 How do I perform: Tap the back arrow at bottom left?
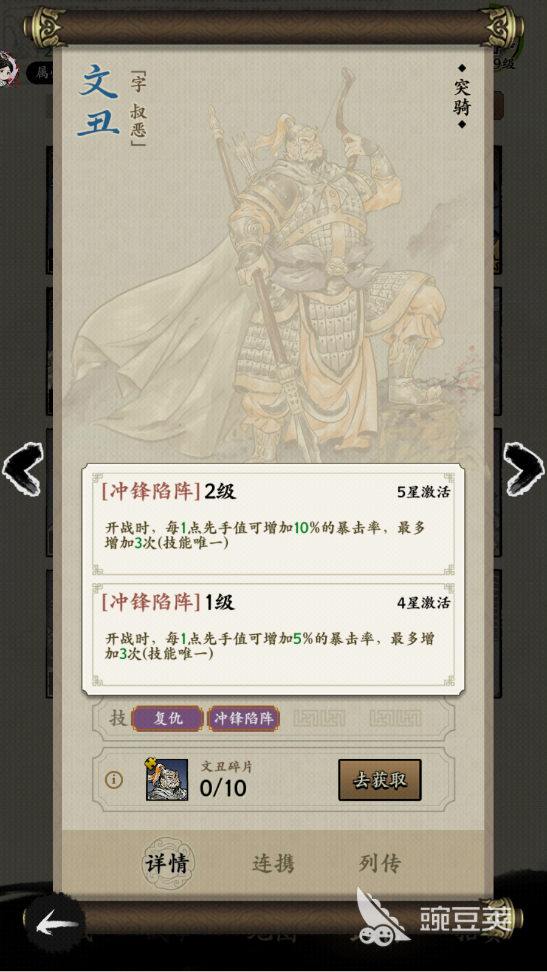point(56,926)
